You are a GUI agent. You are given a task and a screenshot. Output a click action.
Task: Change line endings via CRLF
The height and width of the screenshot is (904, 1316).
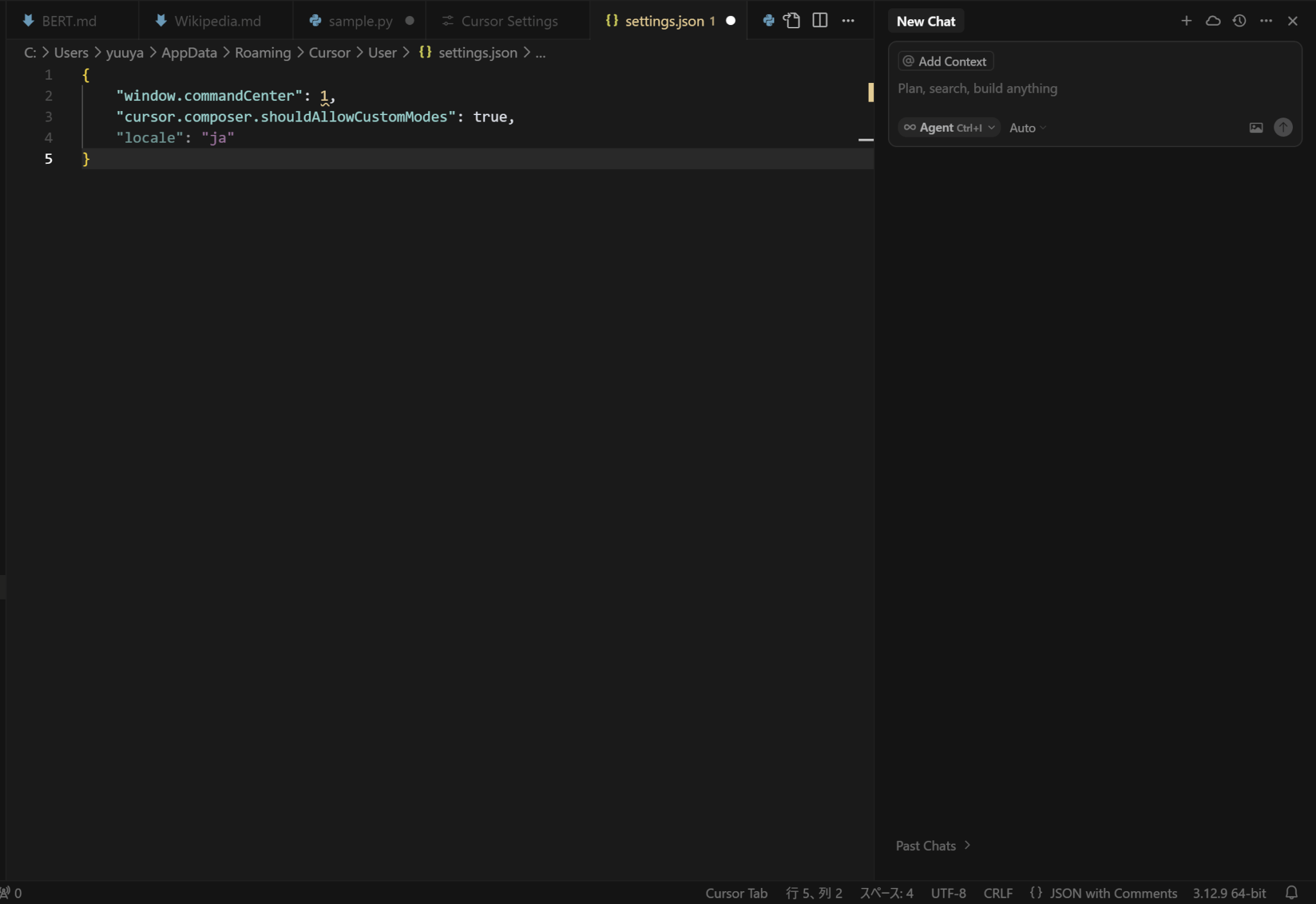[998, 893]
